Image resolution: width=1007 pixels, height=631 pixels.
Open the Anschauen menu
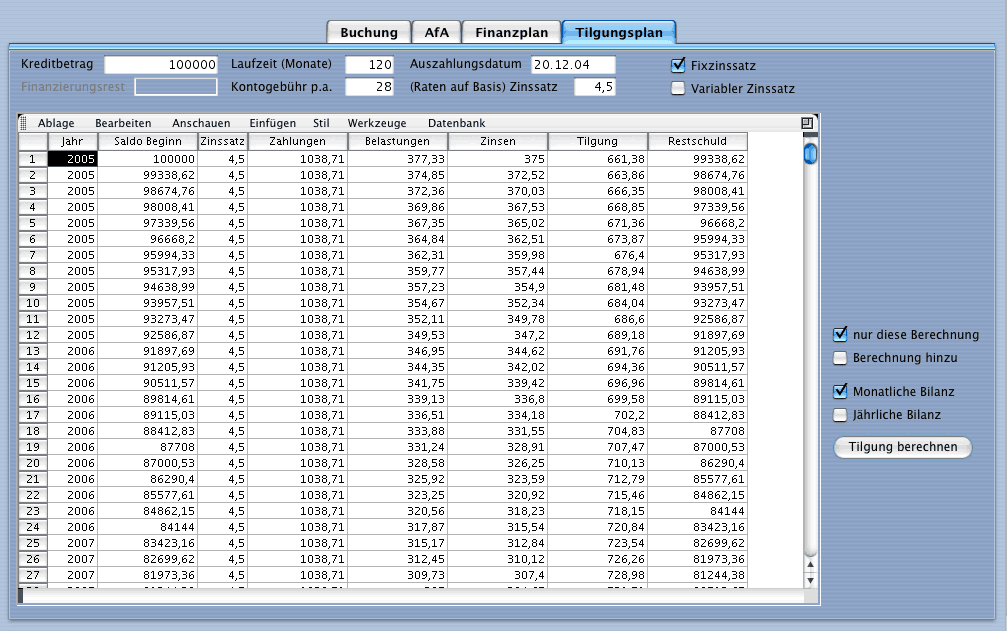(201, 123)
